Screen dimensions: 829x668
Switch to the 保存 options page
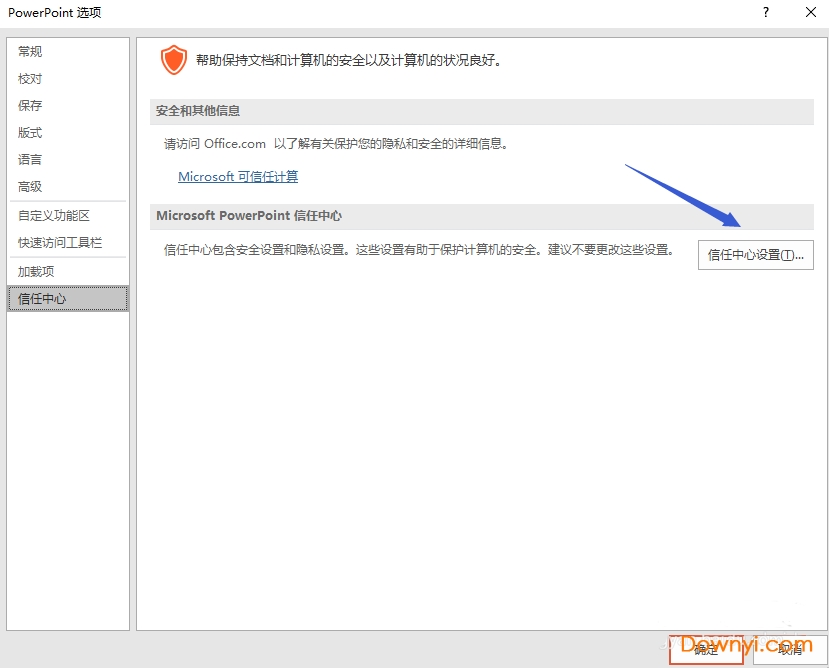pyautogui.click(x=31, y=106)
